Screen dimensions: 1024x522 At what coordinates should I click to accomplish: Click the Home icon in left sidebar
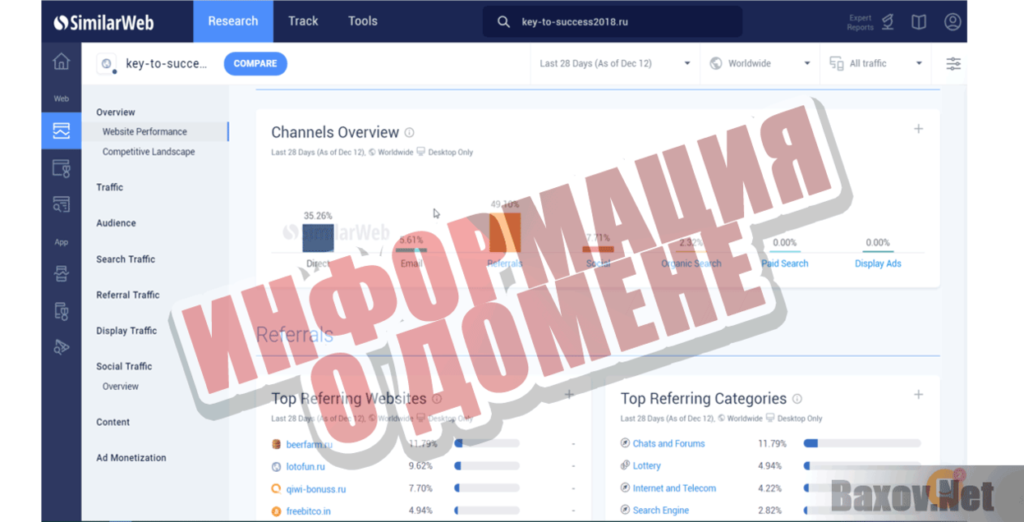tap(61, 62)
